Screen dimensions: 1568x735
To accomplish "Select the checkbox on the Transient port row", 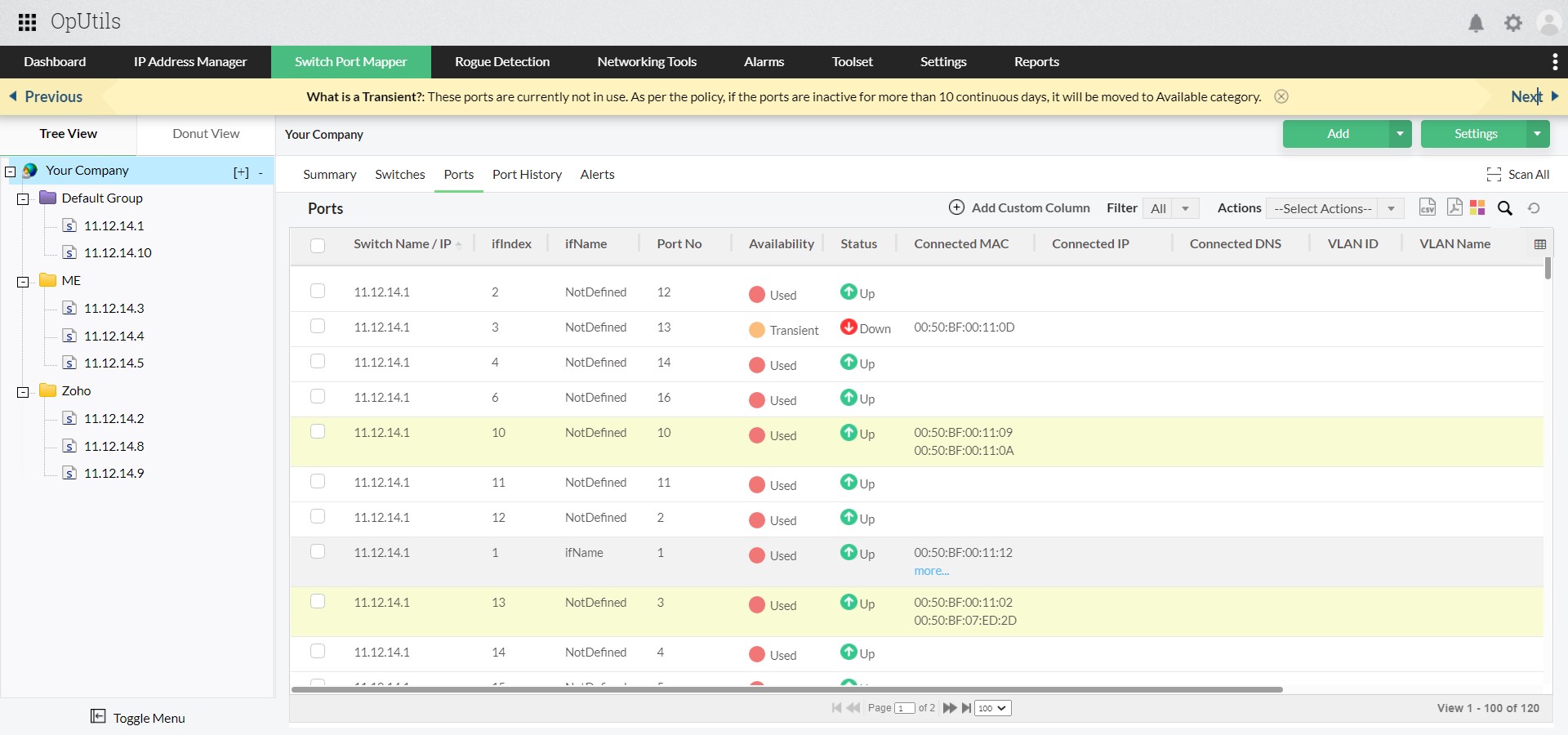I will point(318,326).
